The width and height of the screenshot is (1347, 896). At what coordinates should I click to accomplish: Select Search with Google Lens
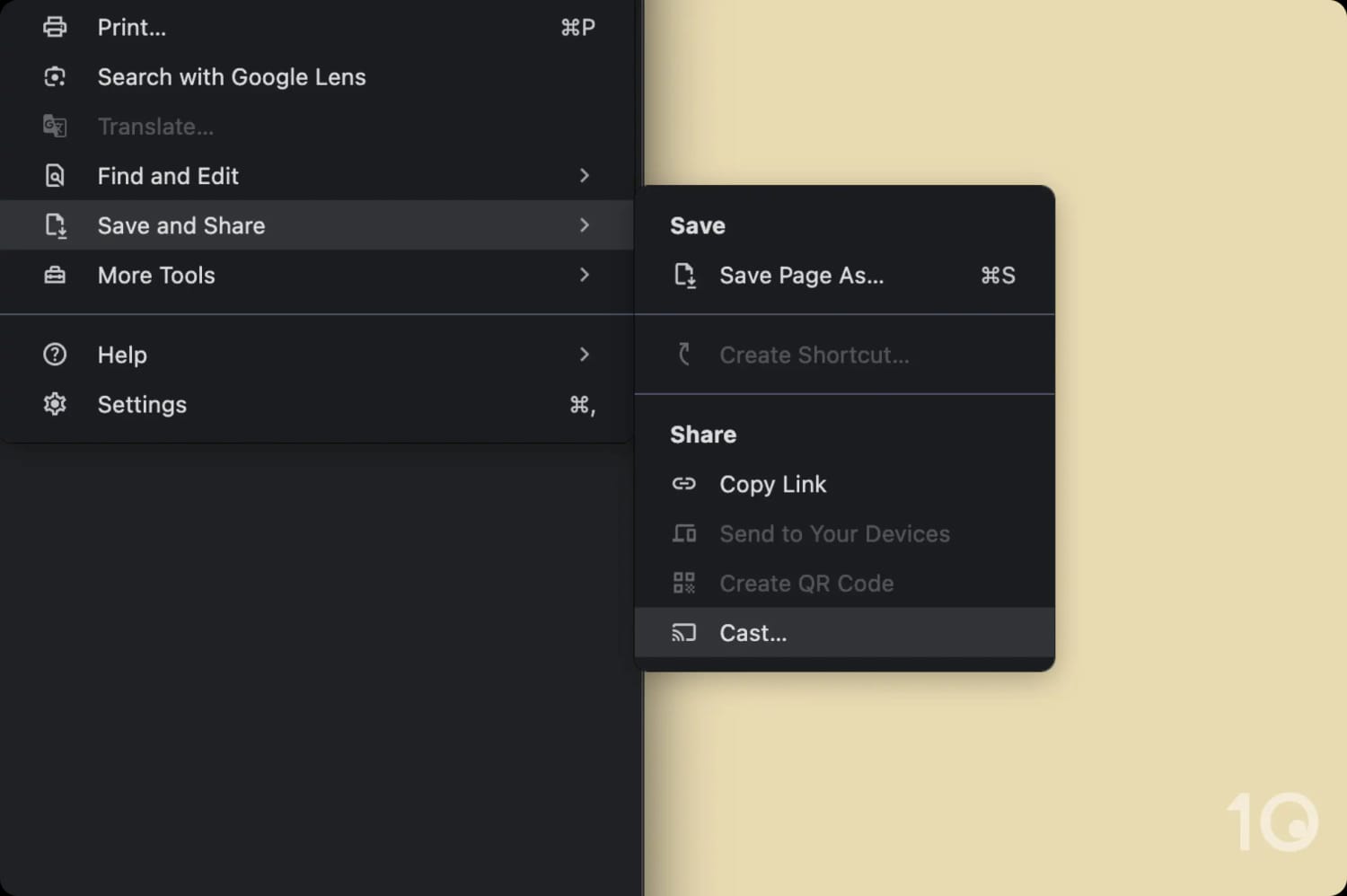(x=317, y=77)
